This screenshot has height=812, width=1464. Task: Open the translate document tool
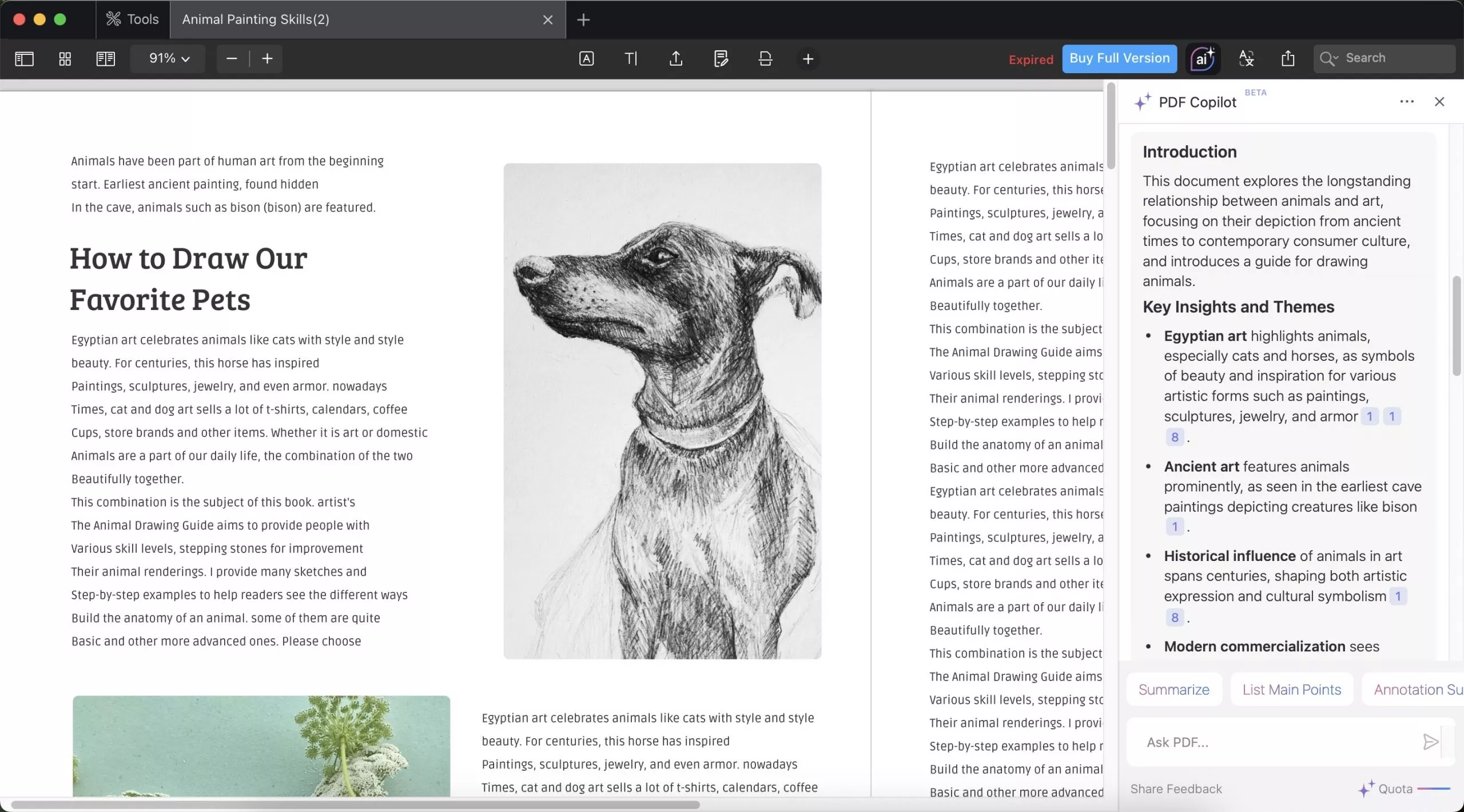tap(1247, 59)
